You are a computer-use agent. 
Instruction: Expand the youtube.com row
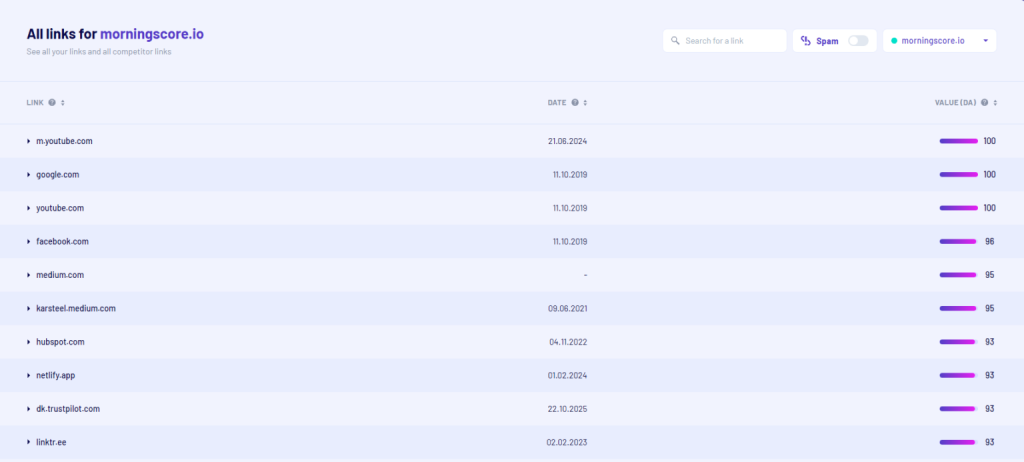[29, 208]
